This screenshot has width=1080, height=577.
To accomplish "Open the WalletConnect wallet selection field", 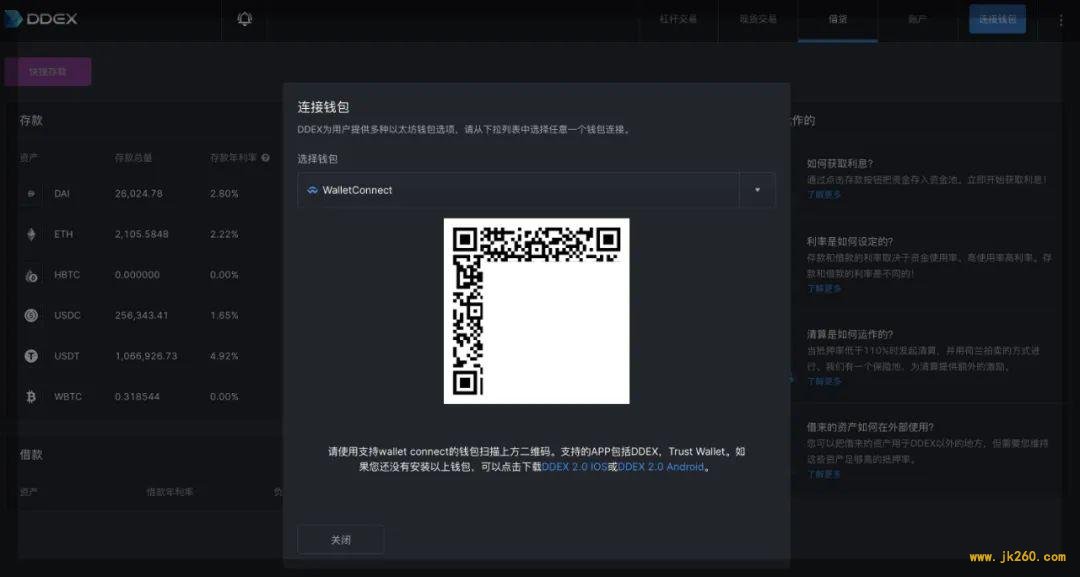I will coord(536,190).
